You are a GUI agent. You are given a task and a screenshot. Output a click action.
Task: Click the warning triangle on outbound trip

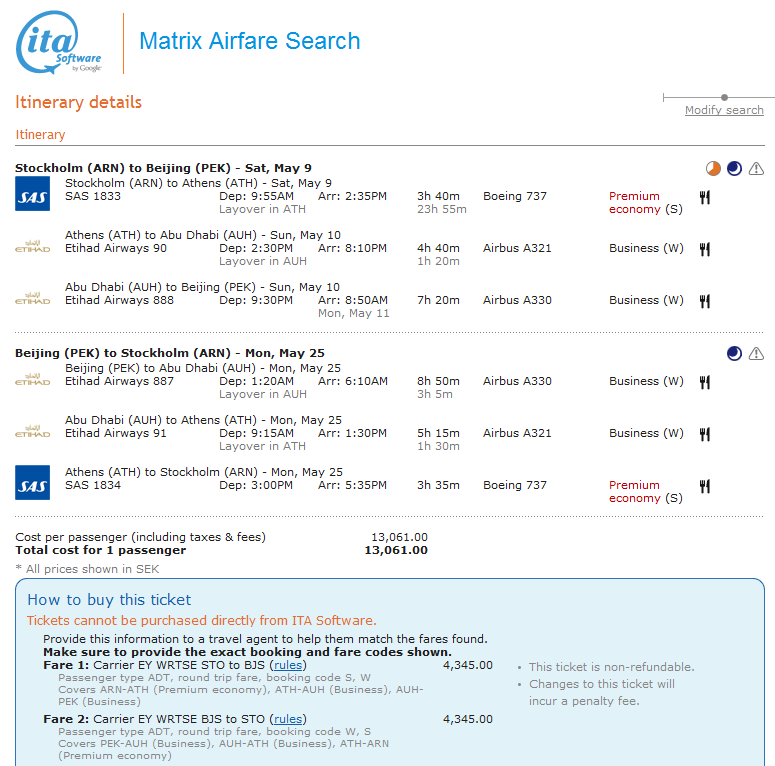(756, 169)
